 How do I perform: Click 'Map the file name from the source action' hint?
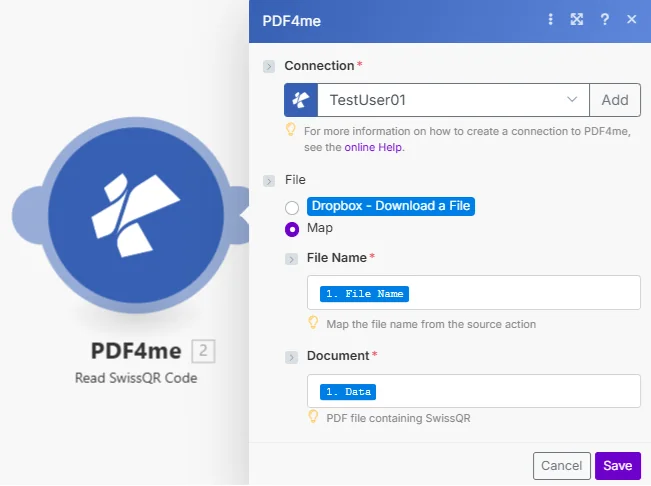(431, 324)
